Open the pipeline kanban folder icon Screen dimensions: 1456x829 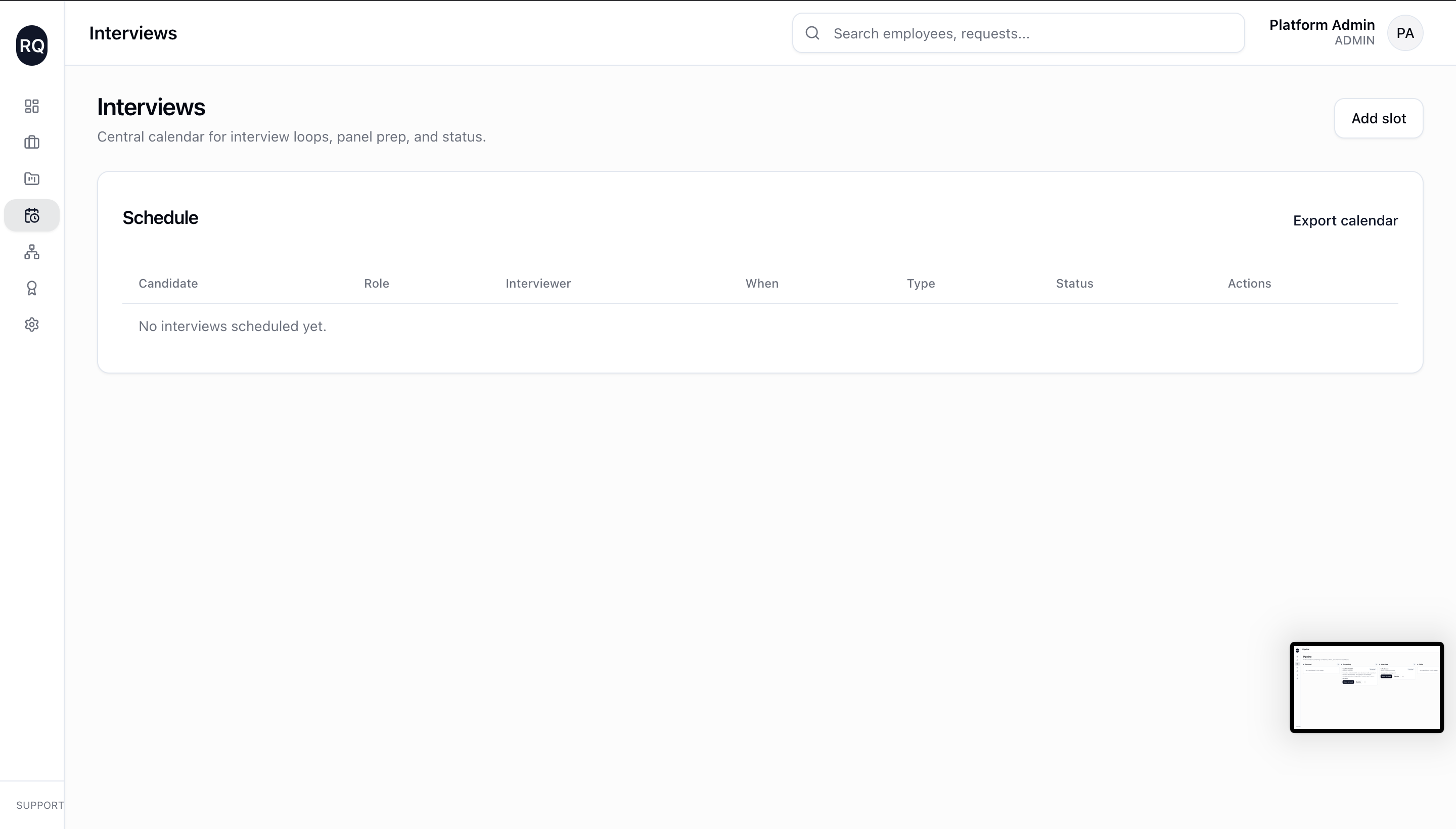click(x=32, y=179)
